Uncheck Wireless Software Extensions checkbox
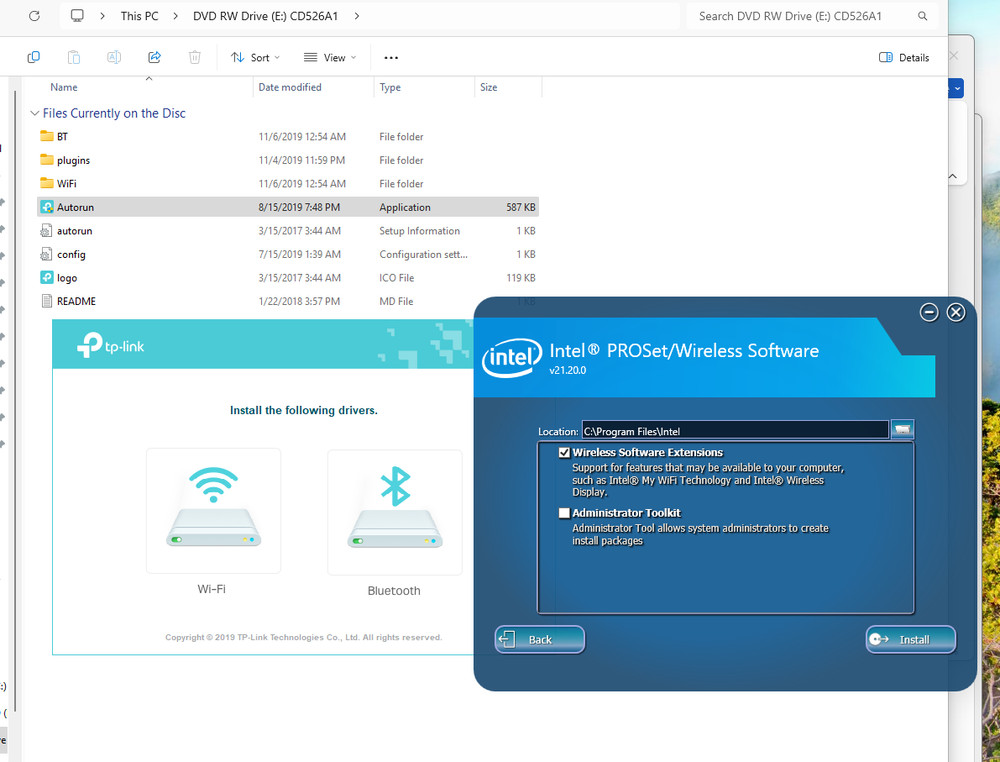Image resolution: width=1000 pixels, height=762 pixels. pyautogui.click(x=565, y=453)
